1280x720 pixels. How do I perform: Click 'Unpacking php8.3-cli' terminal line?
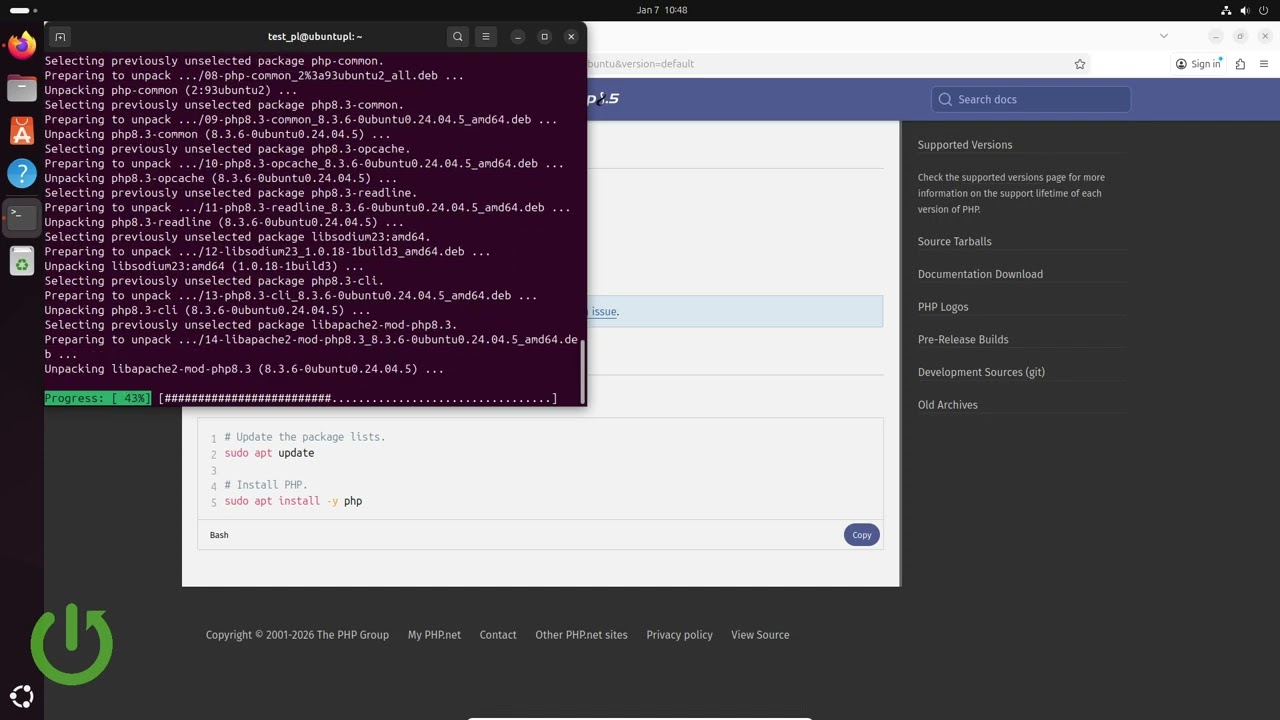(x=208, y=311)
